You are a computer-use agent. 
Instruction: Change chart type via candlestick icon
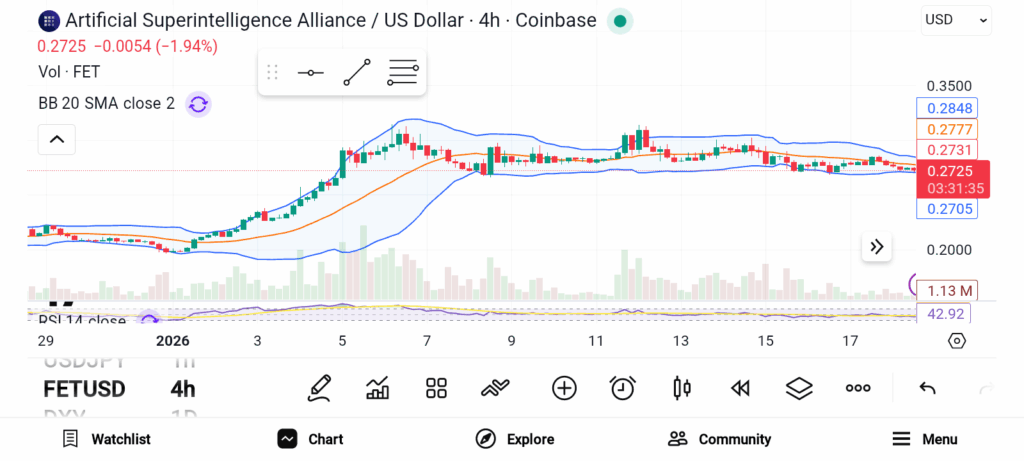click(682, 388)
